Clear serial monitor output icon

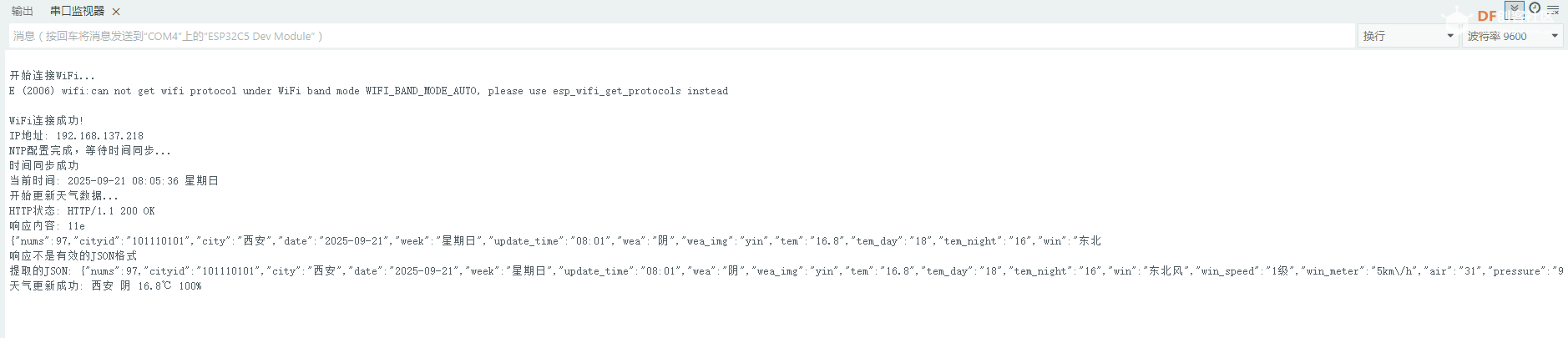pyautogui.click(x=1553, y=9)
